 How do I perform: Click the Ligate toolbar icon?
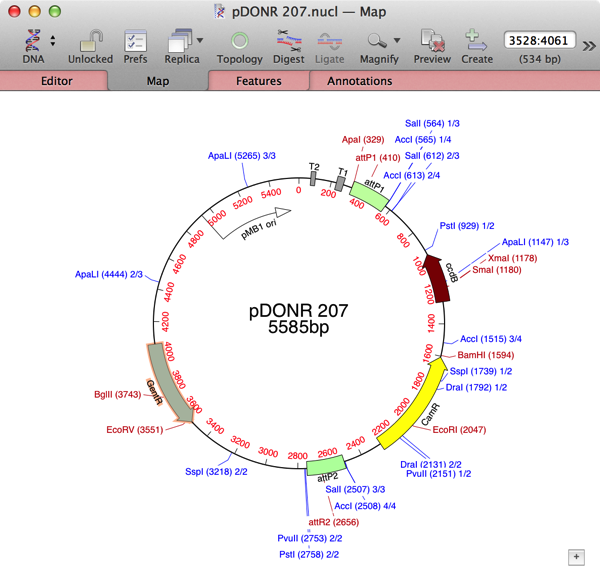click(330, 41)
